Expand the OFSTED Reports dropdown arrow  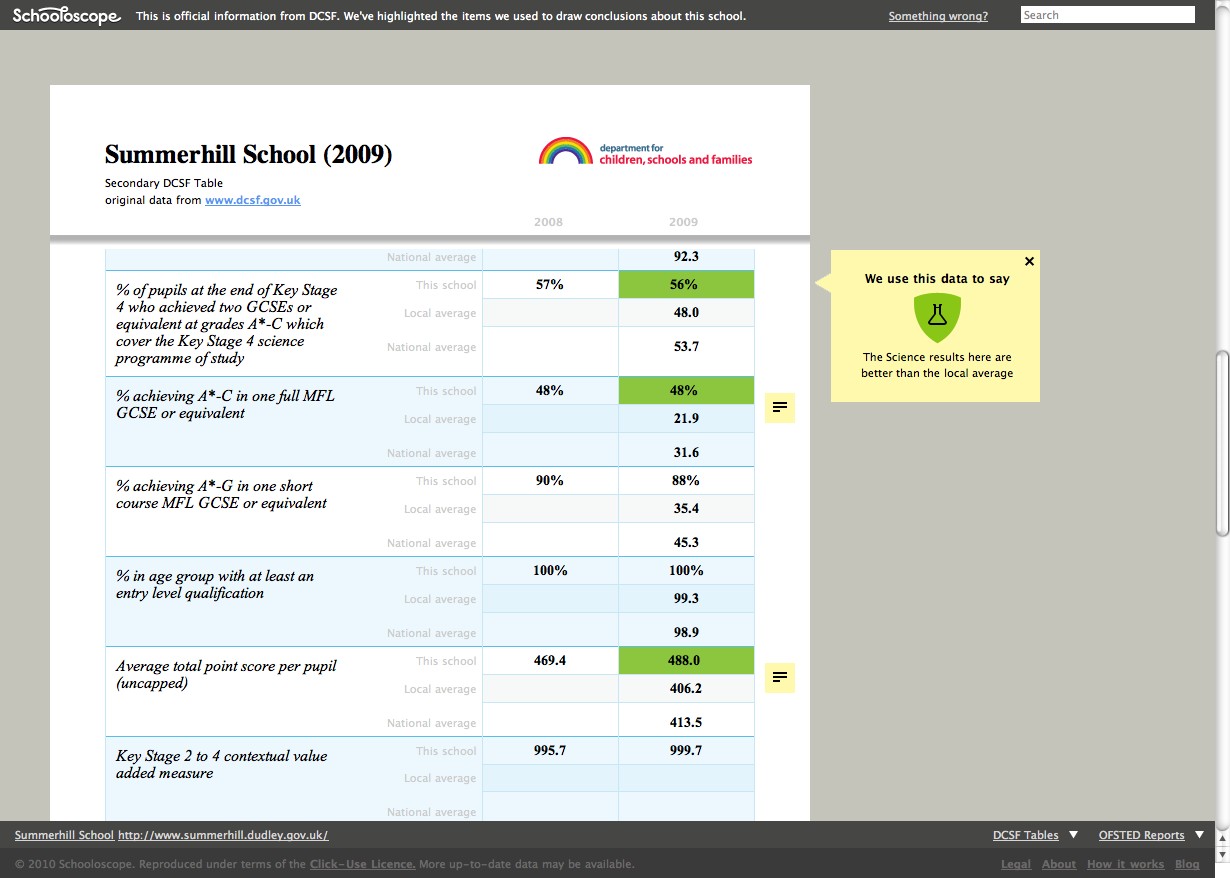(x=1200, y=835)
